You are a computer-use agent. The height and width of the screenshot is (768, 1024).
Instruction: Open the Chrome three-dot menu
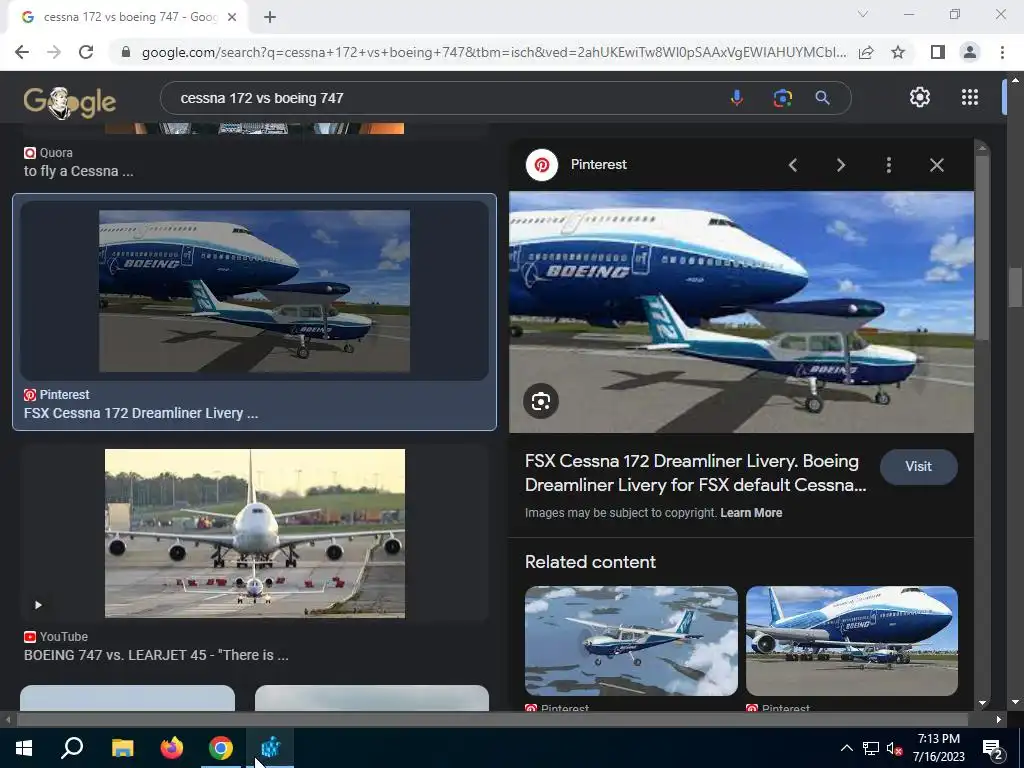pyautogui.click(x=1002, y=52)
